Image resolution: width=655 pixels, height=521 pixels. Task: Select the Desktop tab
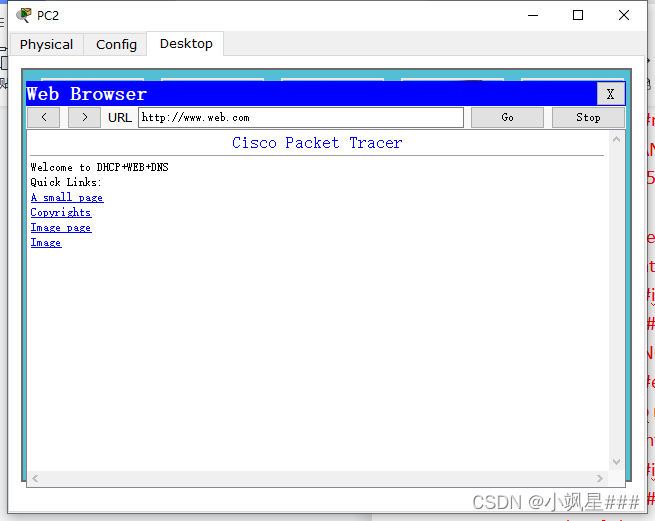point(186,43)
